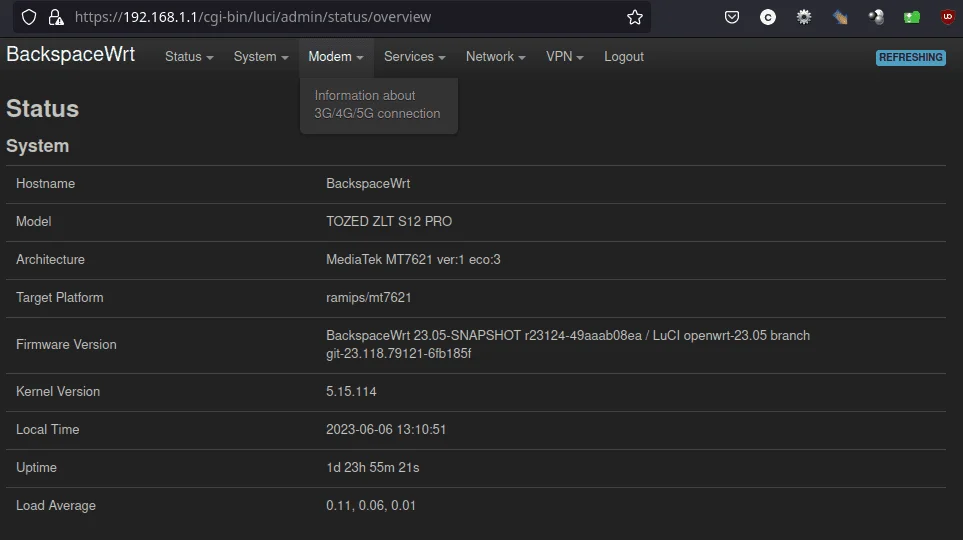Click the BackspaceWrt brand title link
963x540 pixels.
point(71,54)
